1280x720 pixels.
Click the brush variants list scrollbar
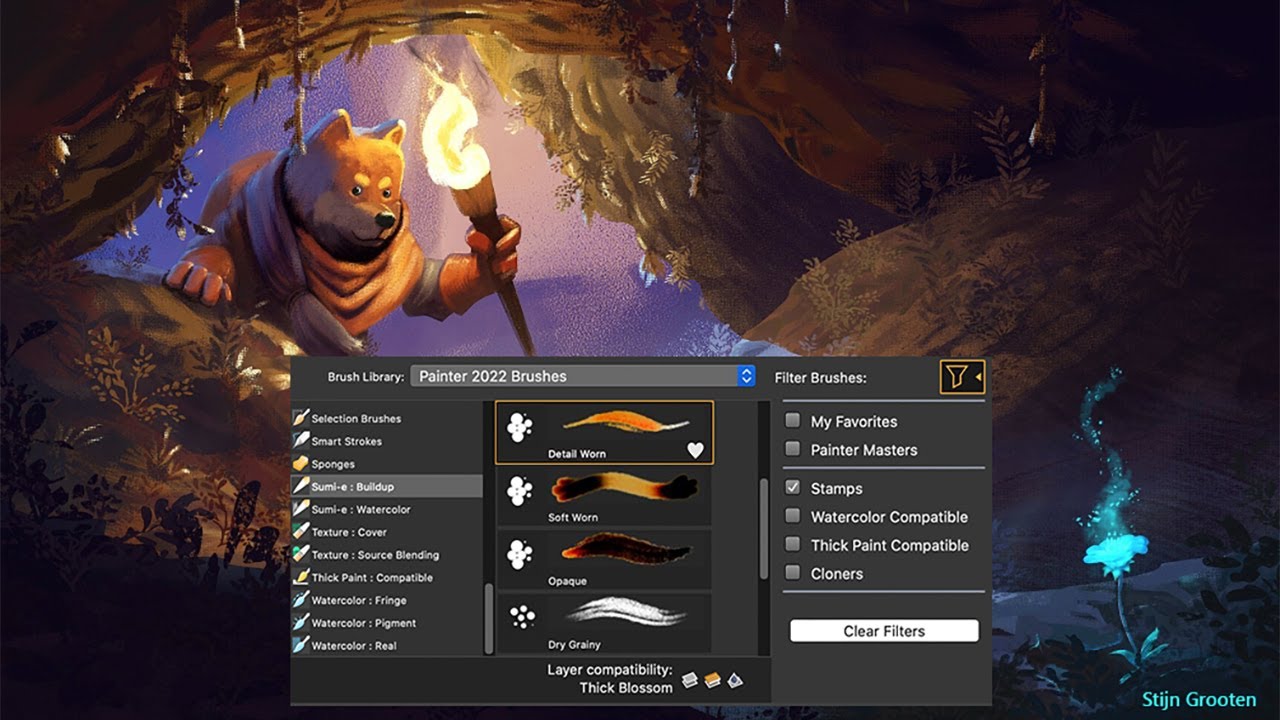point(764,529)
